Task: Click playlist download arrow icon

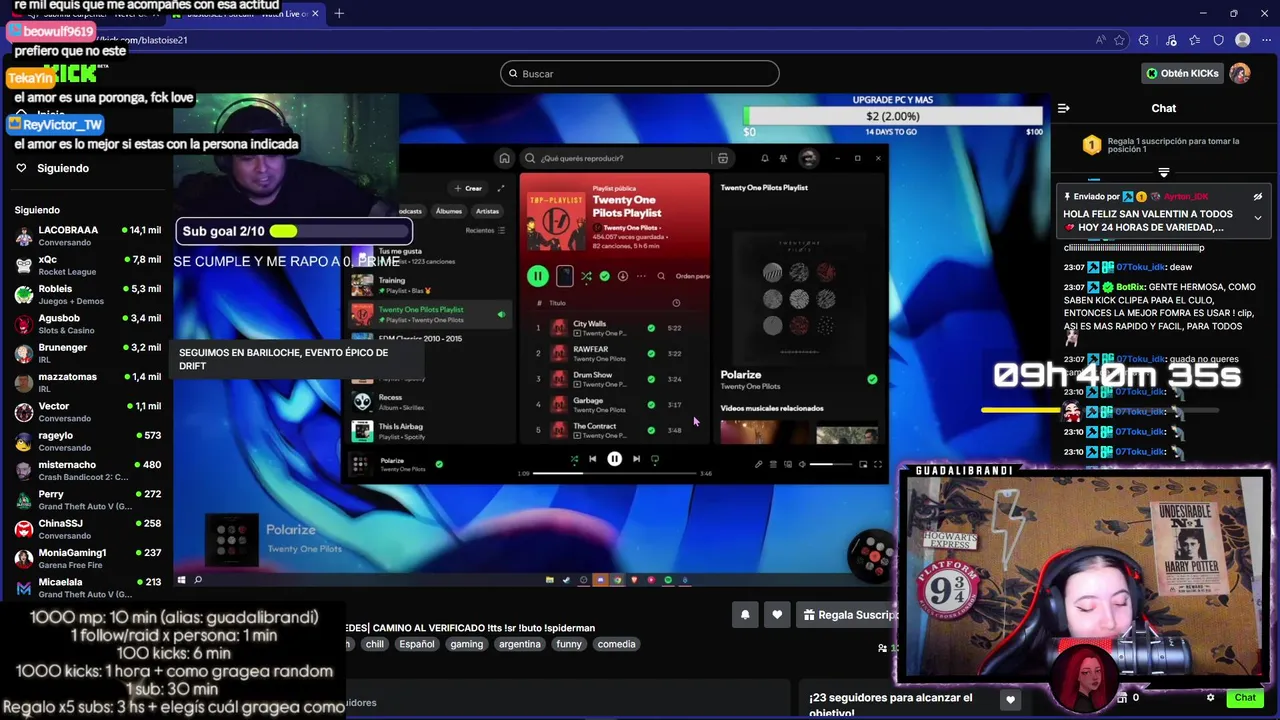Action: click(622, 276)
